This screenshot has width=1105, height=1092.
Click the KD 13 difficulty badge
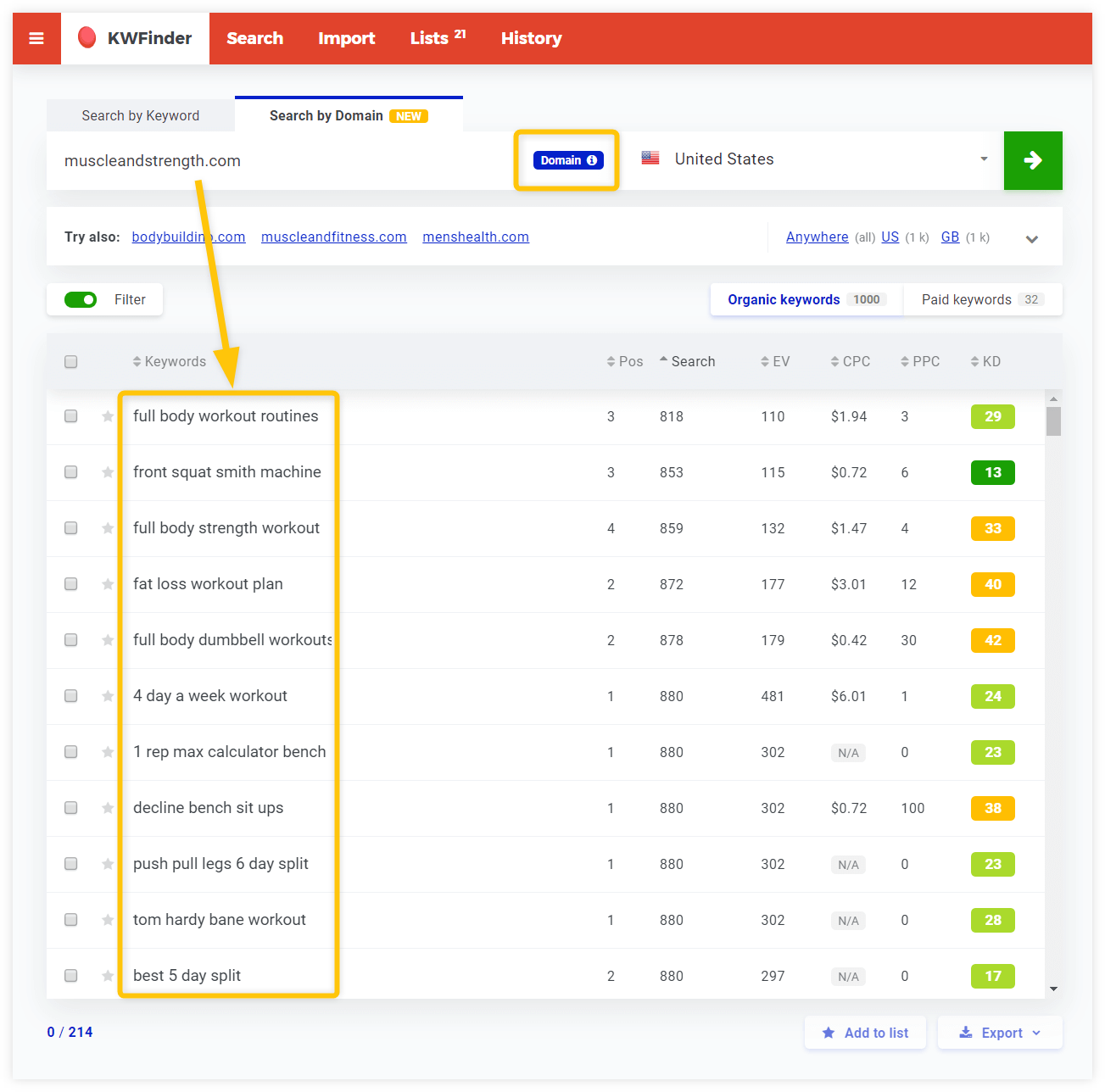(993, 472)
